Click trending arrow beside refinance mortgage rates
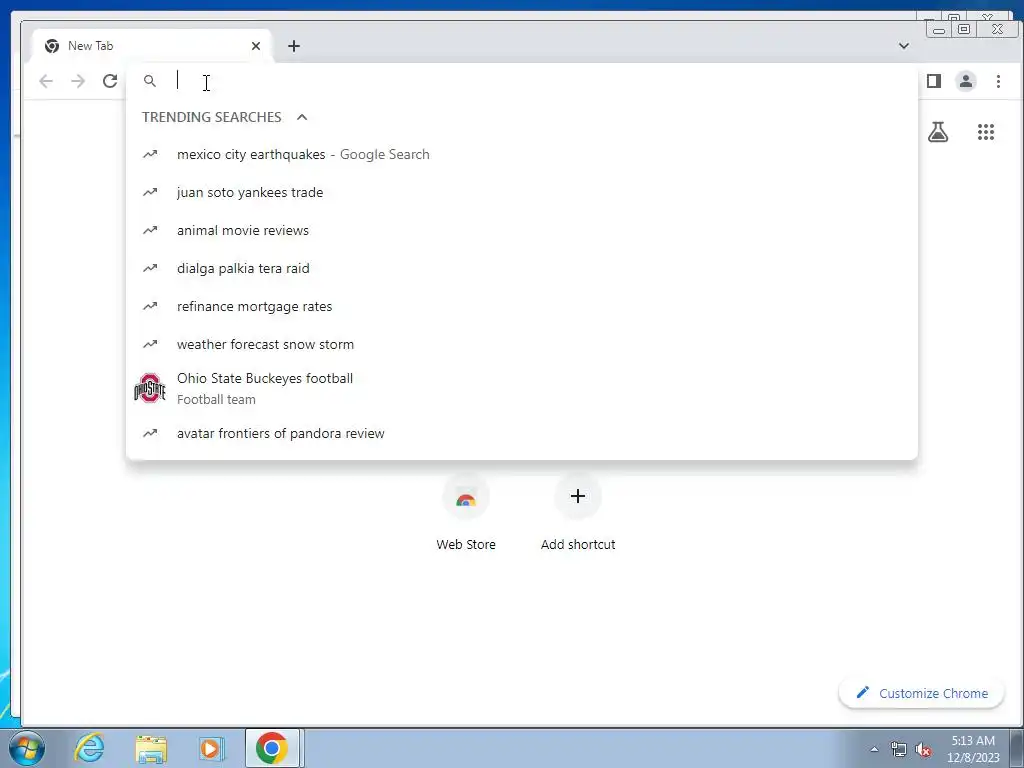 [x=150, y=306]
